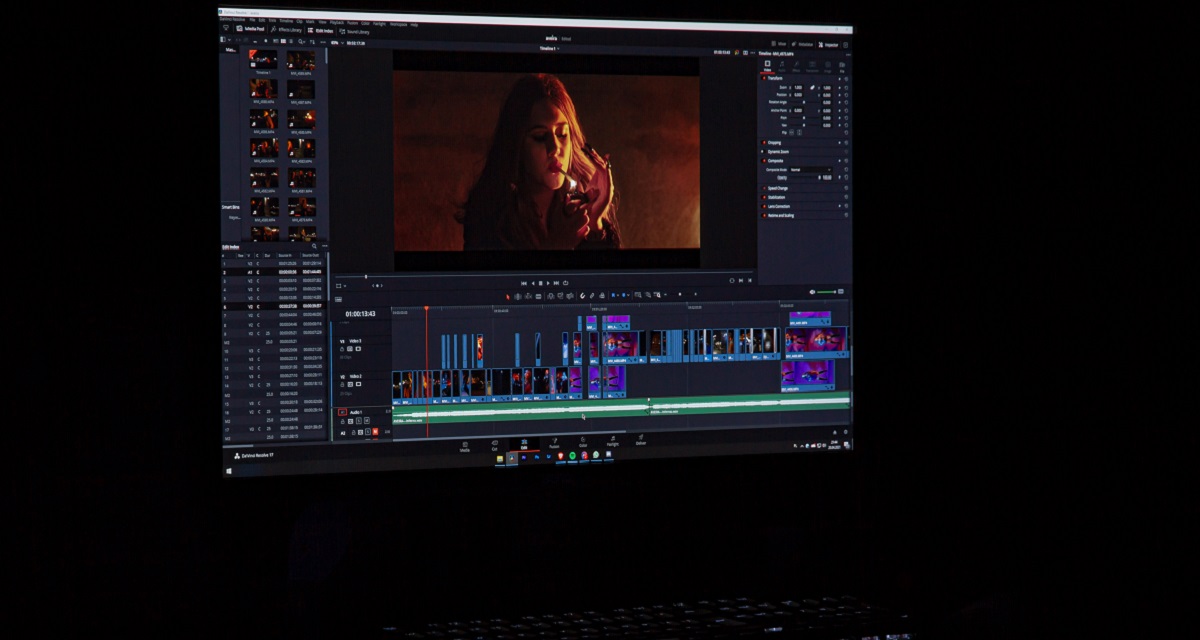Image resolution: width=1200 pixels, height=640 pixels.
Task: Mute Audio track A2
Action: click(375, 432)
